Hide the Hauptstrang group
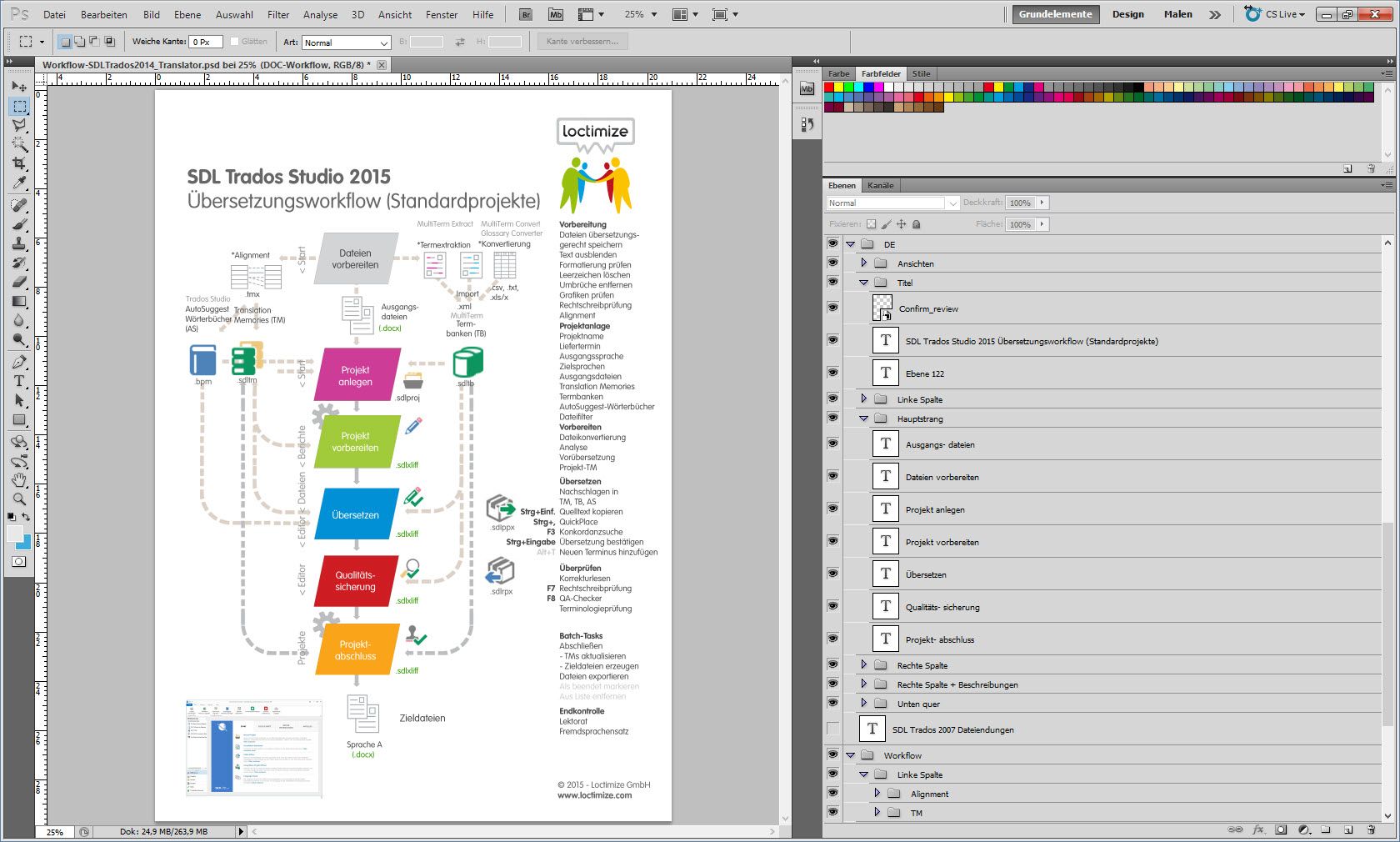 (832, 418)
